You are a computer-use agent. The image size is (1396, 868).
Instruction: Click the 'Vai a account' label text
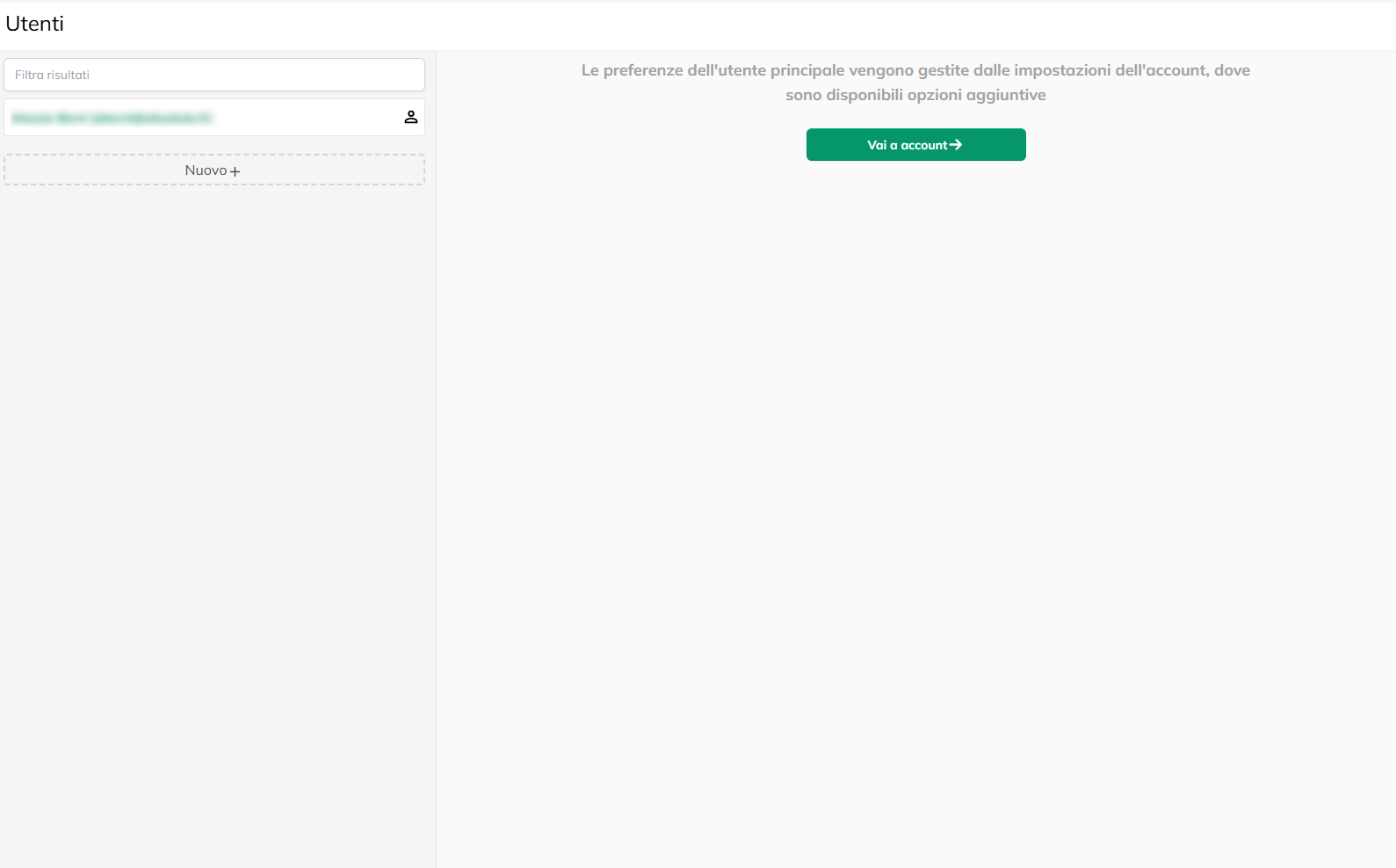(907, 145)
